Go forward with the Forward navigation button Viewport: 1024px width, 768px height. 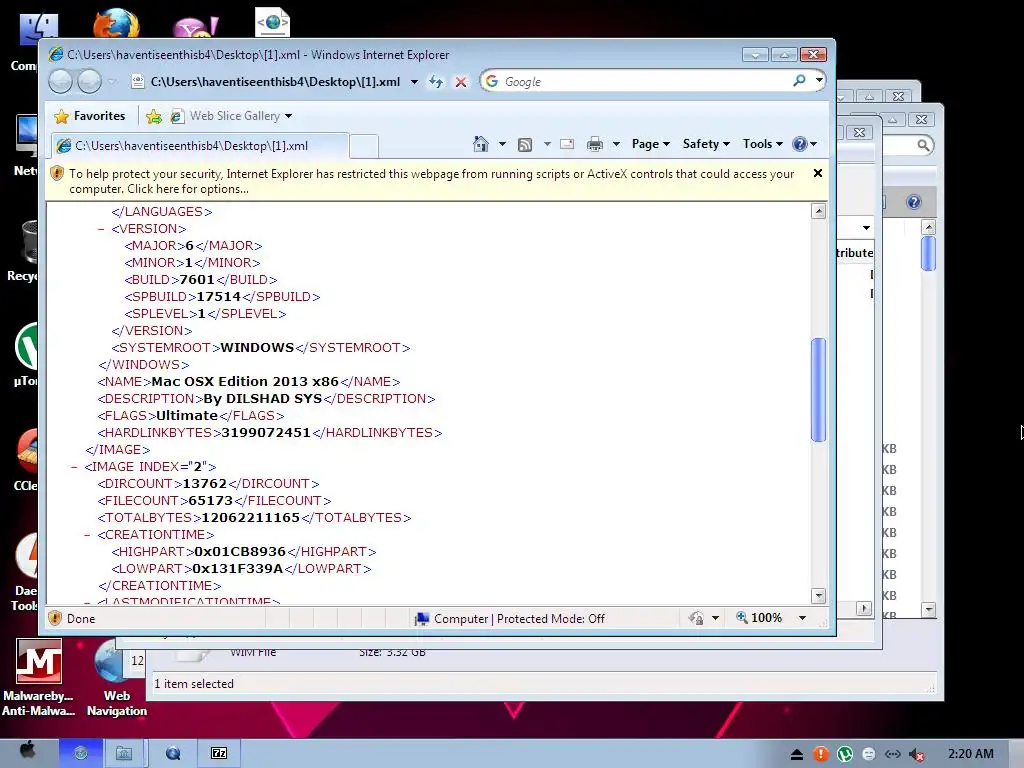89,82
